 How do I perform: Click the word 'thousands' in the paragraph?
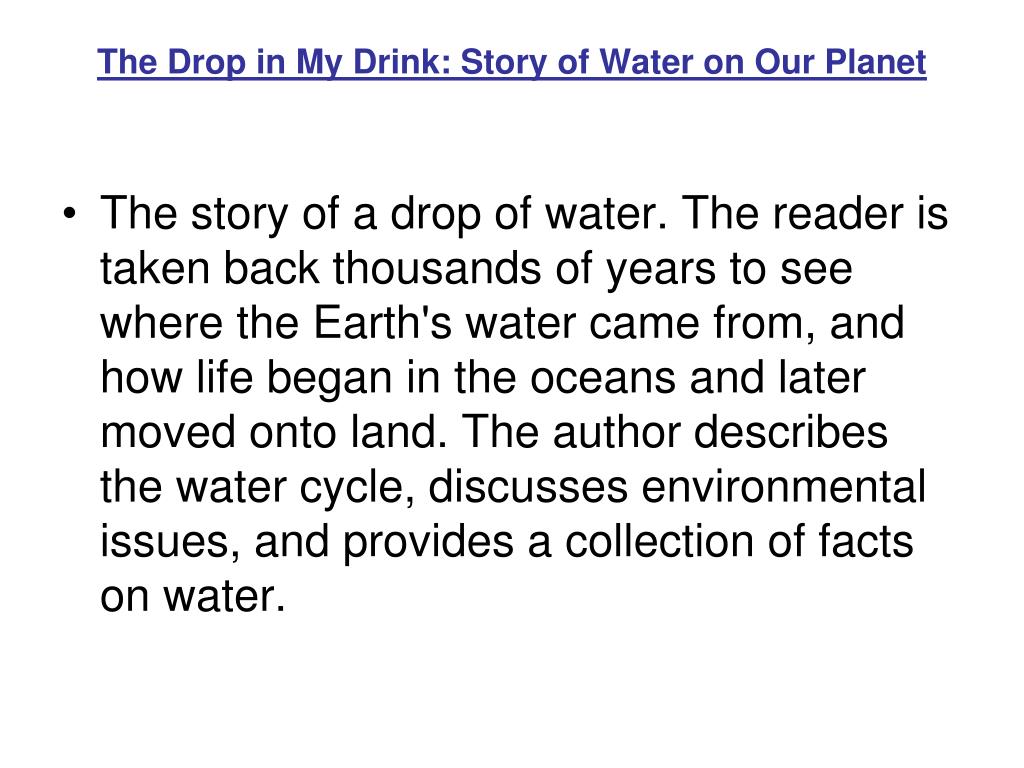pyautogui.click(x=437, y=268)
